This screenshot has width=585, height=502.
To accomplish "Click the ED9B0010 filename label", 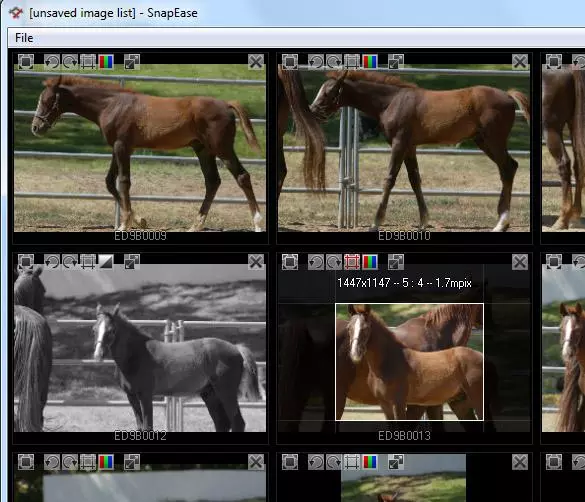I will tap(404, 236).
